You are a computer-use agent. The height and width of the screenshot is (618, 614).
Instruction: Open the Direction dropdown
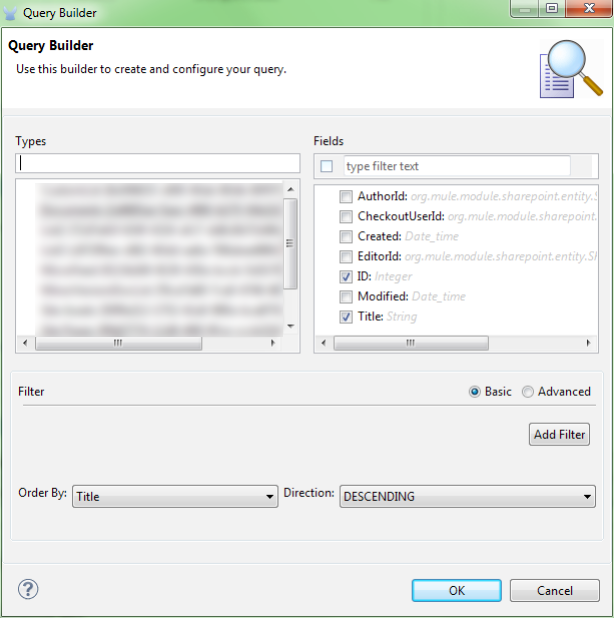[467, 496]
